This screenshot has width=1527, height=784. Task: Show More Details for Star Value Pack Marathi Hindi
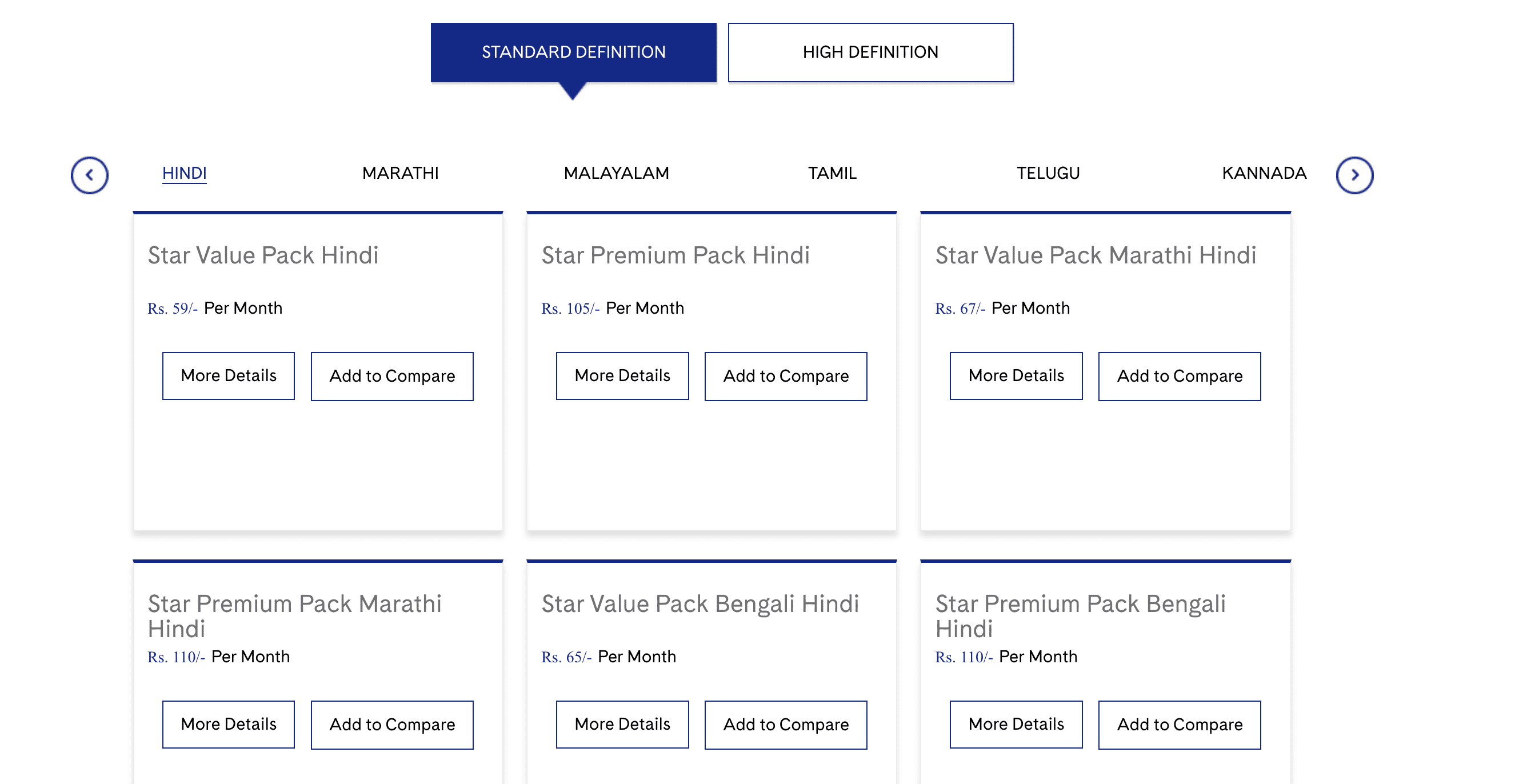[1016, 375]
